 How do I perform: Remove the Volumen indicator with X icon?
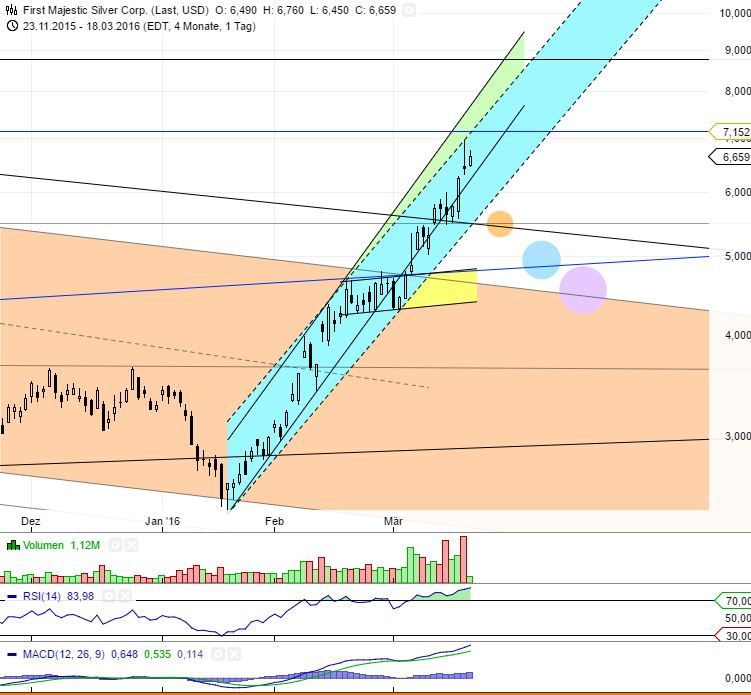[131, 546]
